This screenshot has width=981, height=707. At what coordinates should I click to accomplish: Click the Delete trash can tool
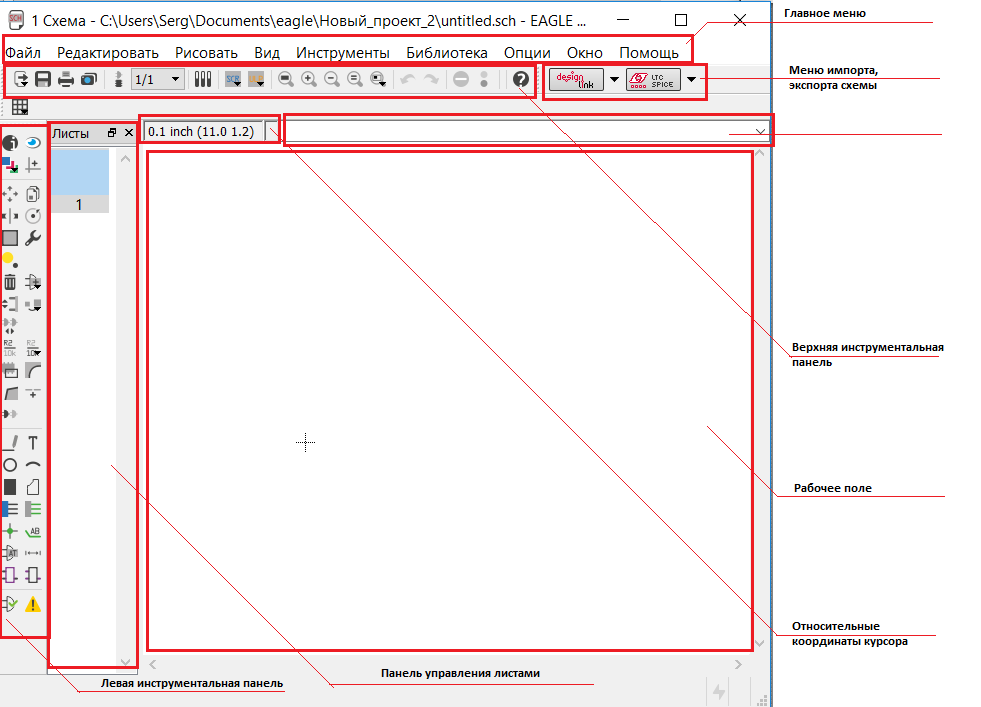click(x=10, y=282)
